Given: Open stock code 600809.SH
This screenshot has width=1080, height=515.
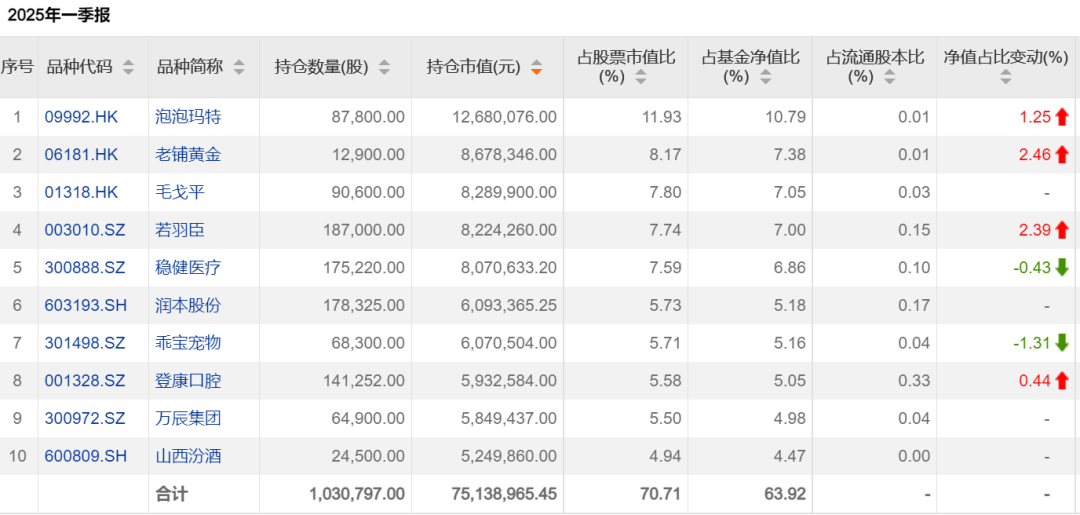Looking at the screenshot, I should (x=86, y=456).
